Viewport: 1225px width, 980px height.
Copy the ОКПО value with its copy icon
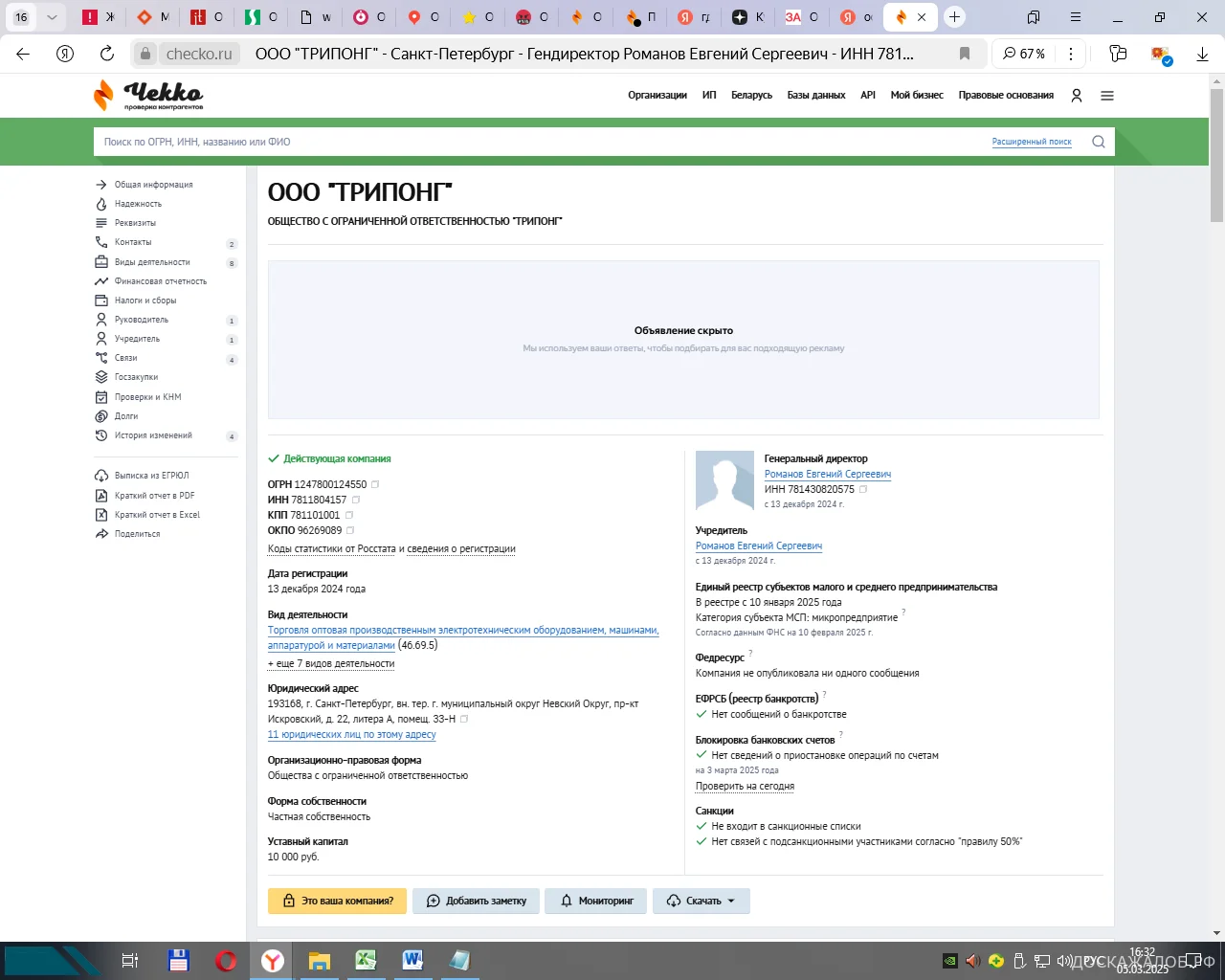pos(350,530)
